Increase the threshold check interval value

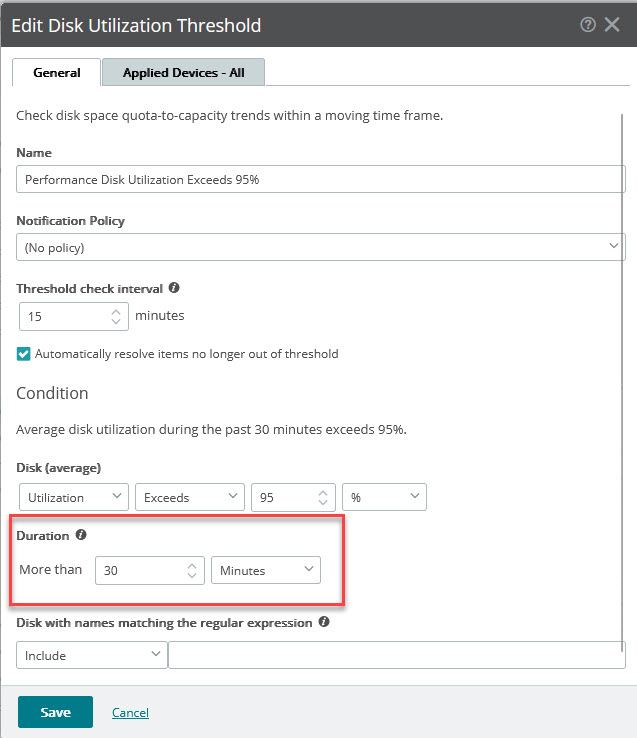(x=116, y=312)
